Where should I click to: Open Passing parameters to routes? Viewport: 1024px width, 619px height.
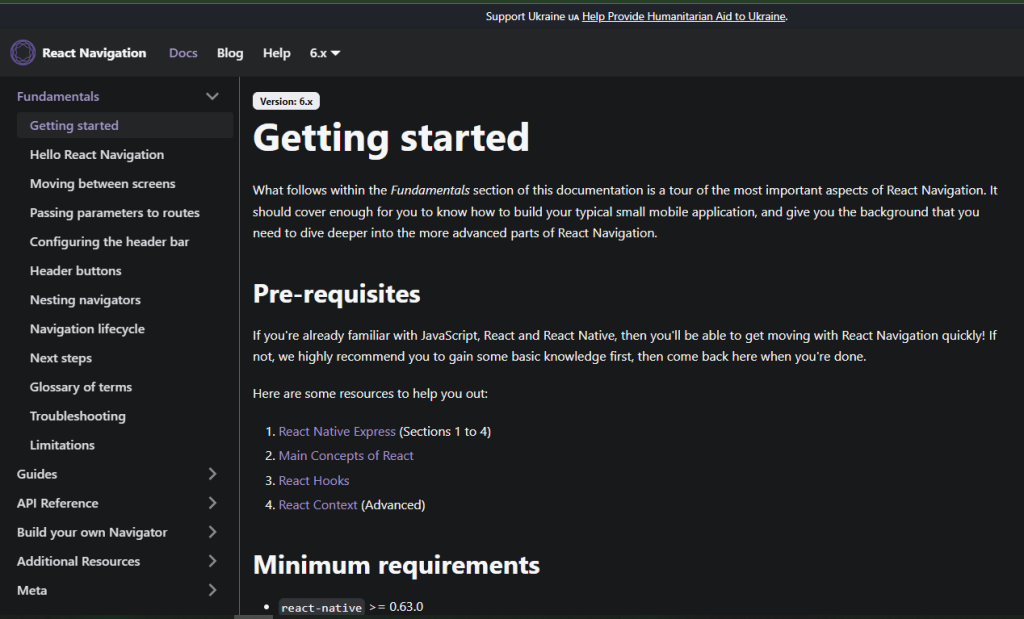(114, 213)
